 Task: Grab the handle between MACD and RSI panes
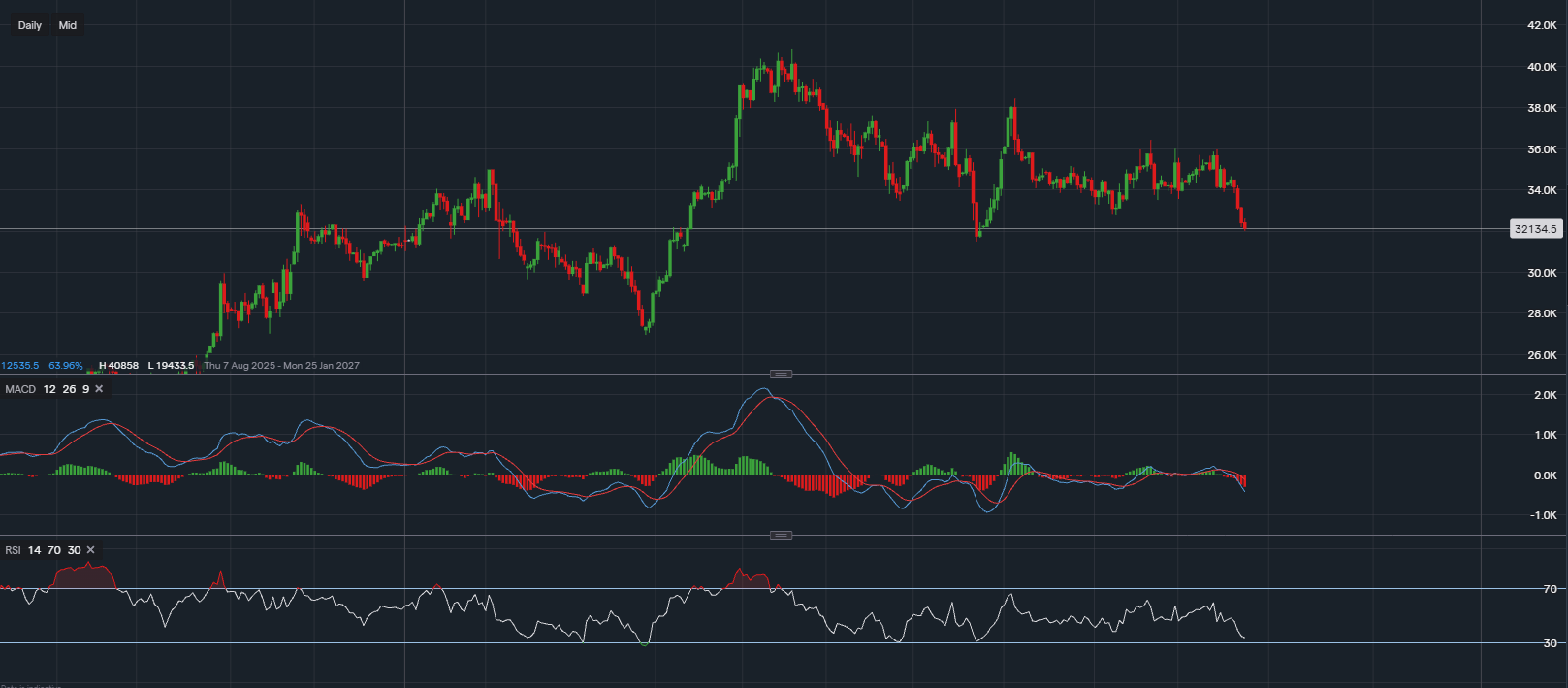pyautogui.click(x=781, y=535)
